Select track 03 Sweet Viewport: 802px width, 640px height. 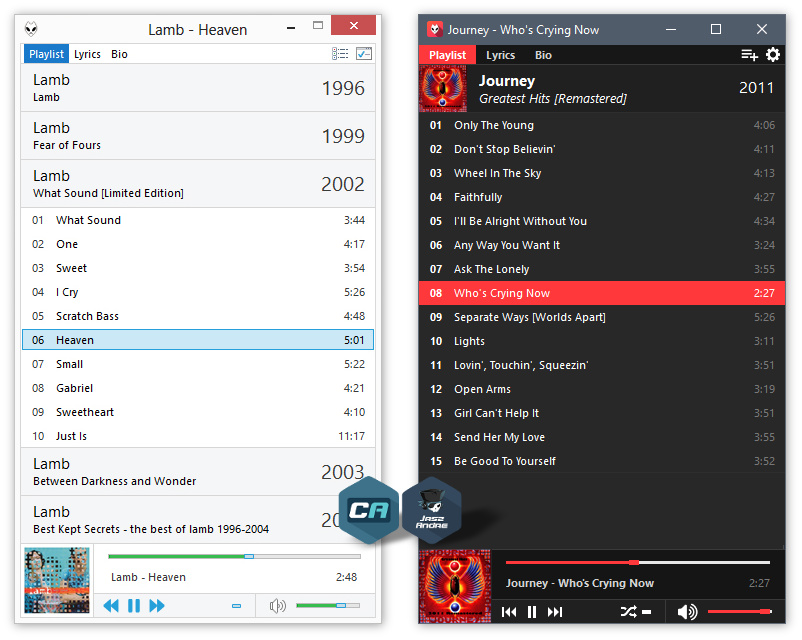coord(198,268)
